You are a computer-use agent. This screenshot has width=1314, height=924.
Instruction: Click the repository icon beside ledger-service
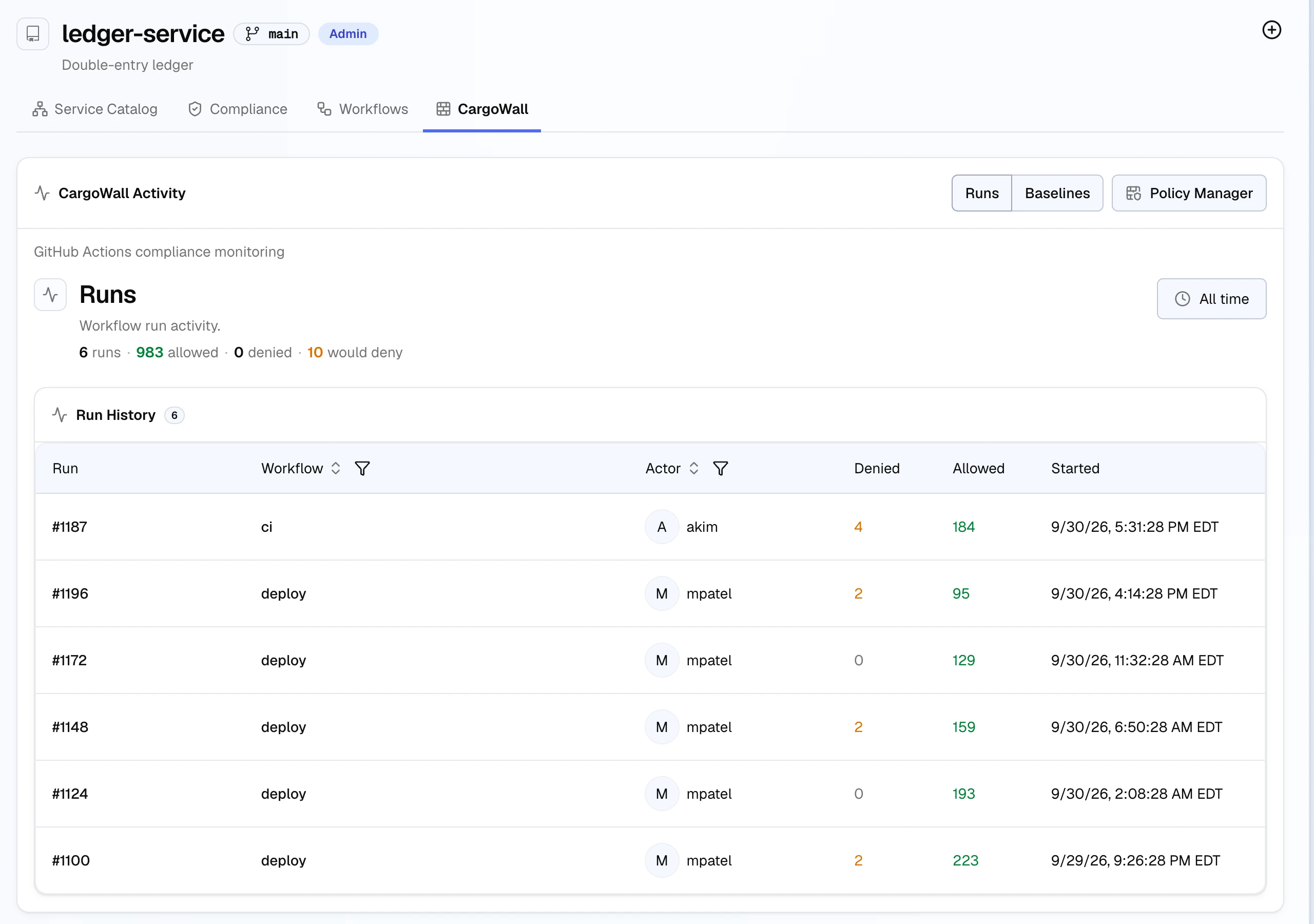(x=33, y=34)
